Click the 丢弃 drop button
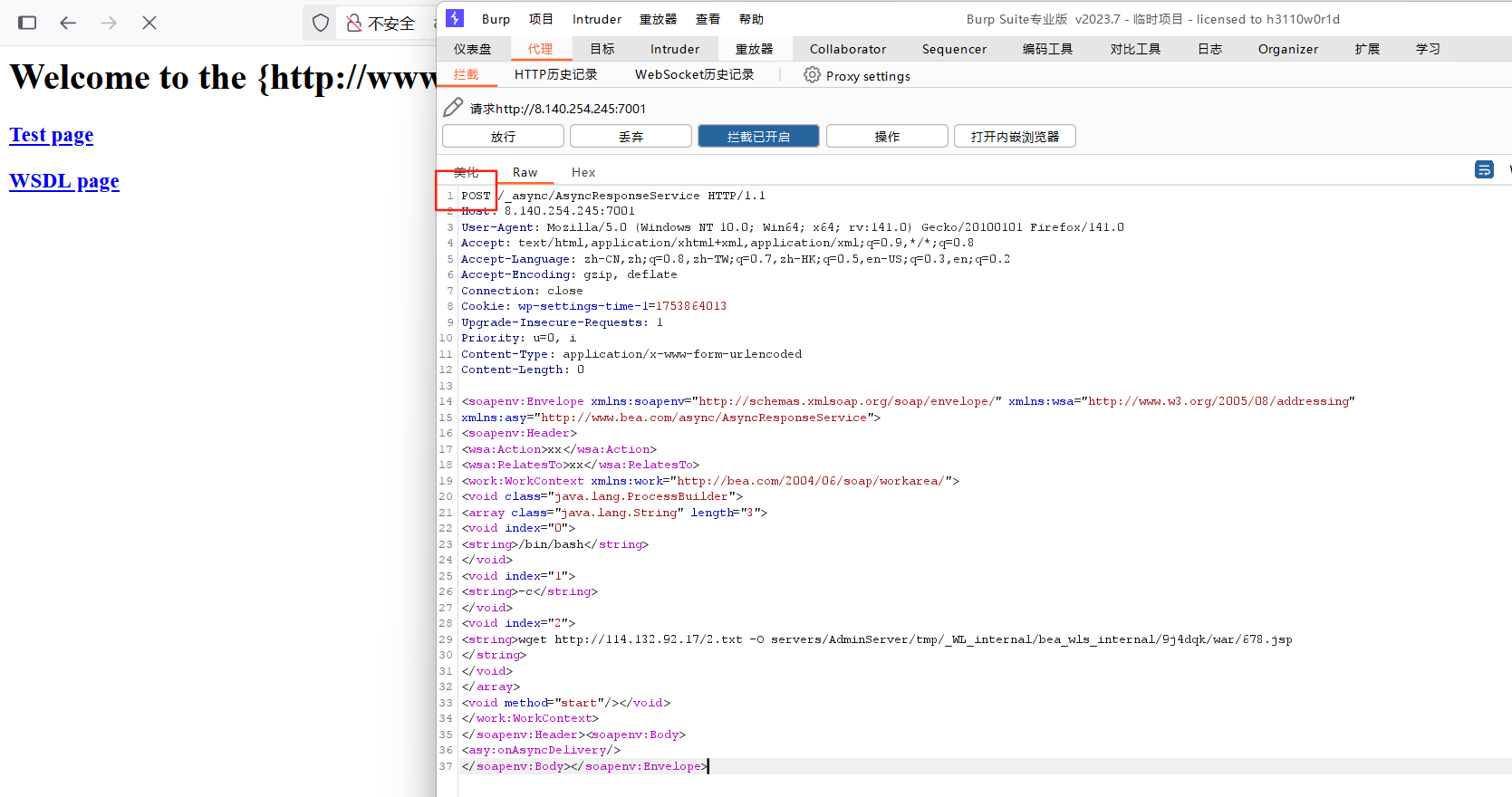This screenshot has width=1512, height=797. pos(631,136)
